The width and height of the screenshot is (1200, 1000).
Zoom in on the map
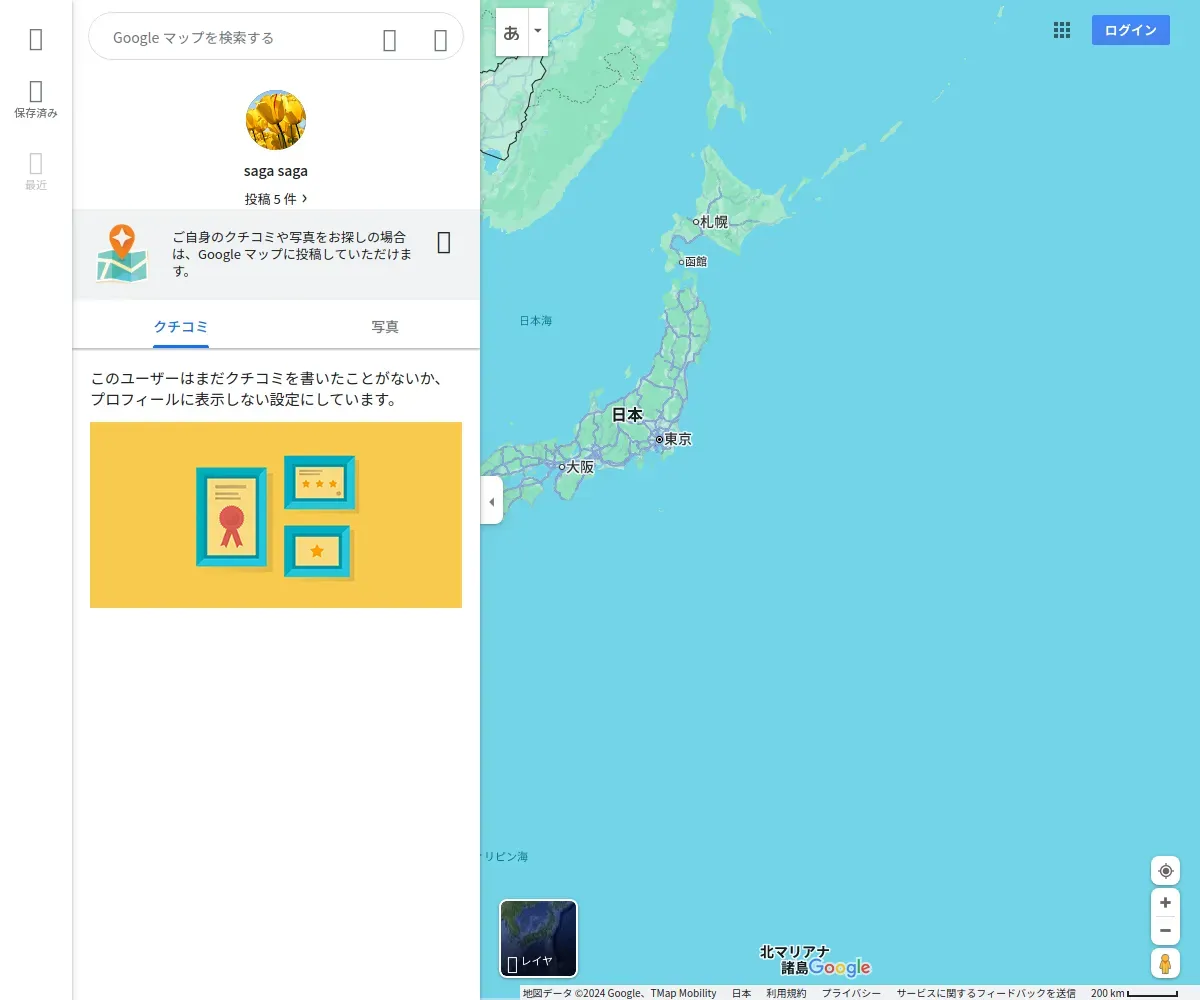tap(1165, 902)
